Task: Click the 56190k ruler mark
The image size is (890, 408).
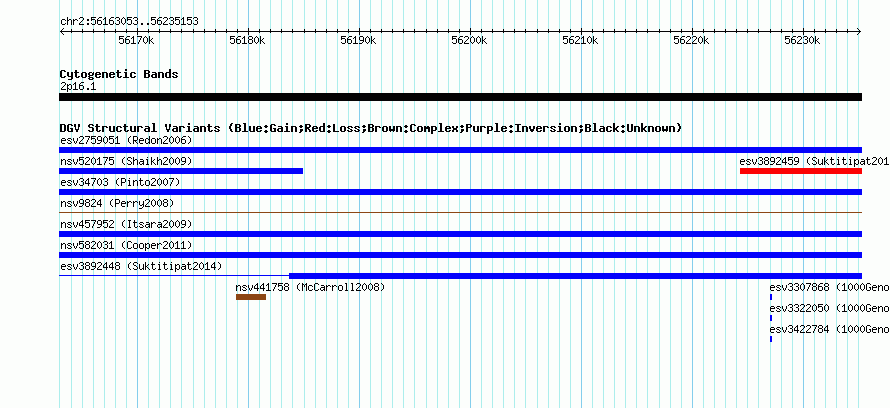Action: coord(358,40)
